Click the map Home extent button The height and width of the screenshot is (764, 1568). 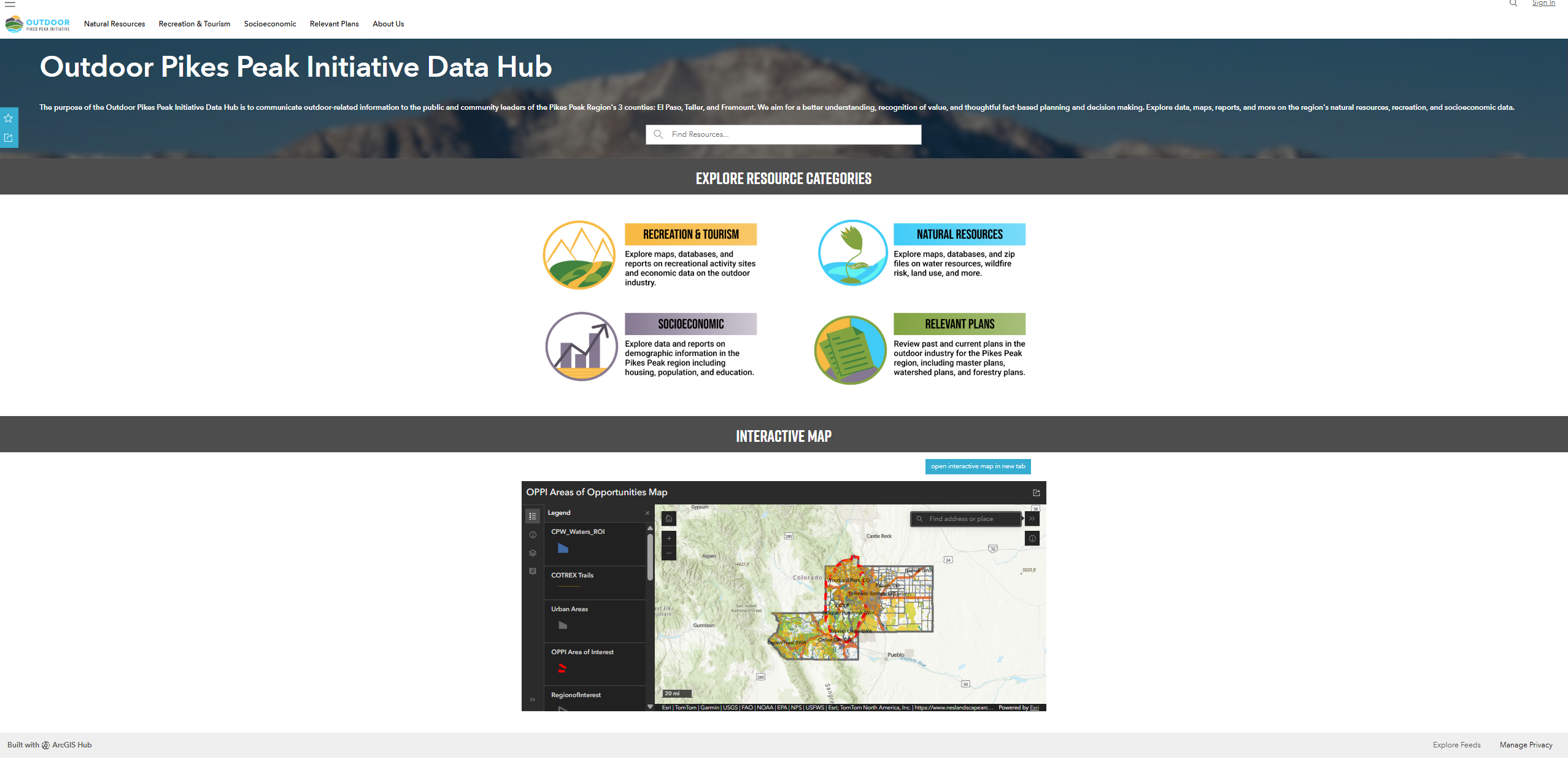(669, 519)
